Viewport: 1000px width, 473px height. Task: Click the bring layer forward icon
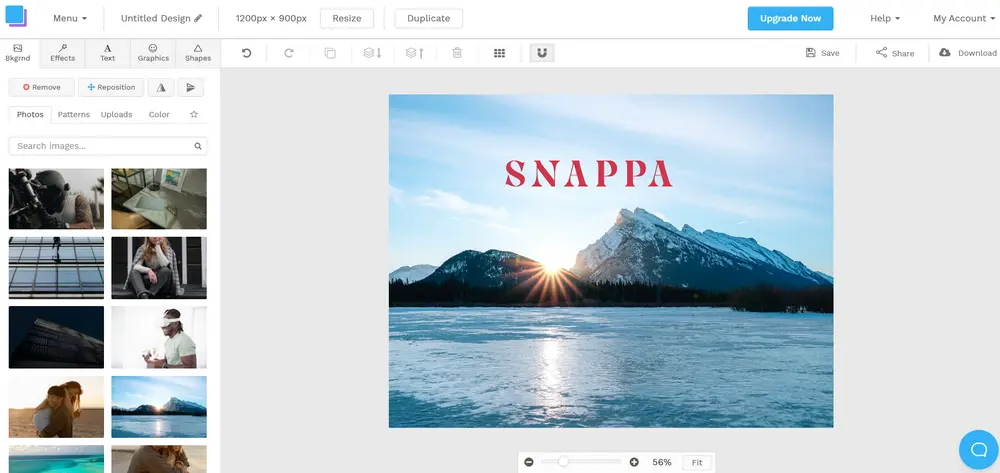click(x=415, y=53)
